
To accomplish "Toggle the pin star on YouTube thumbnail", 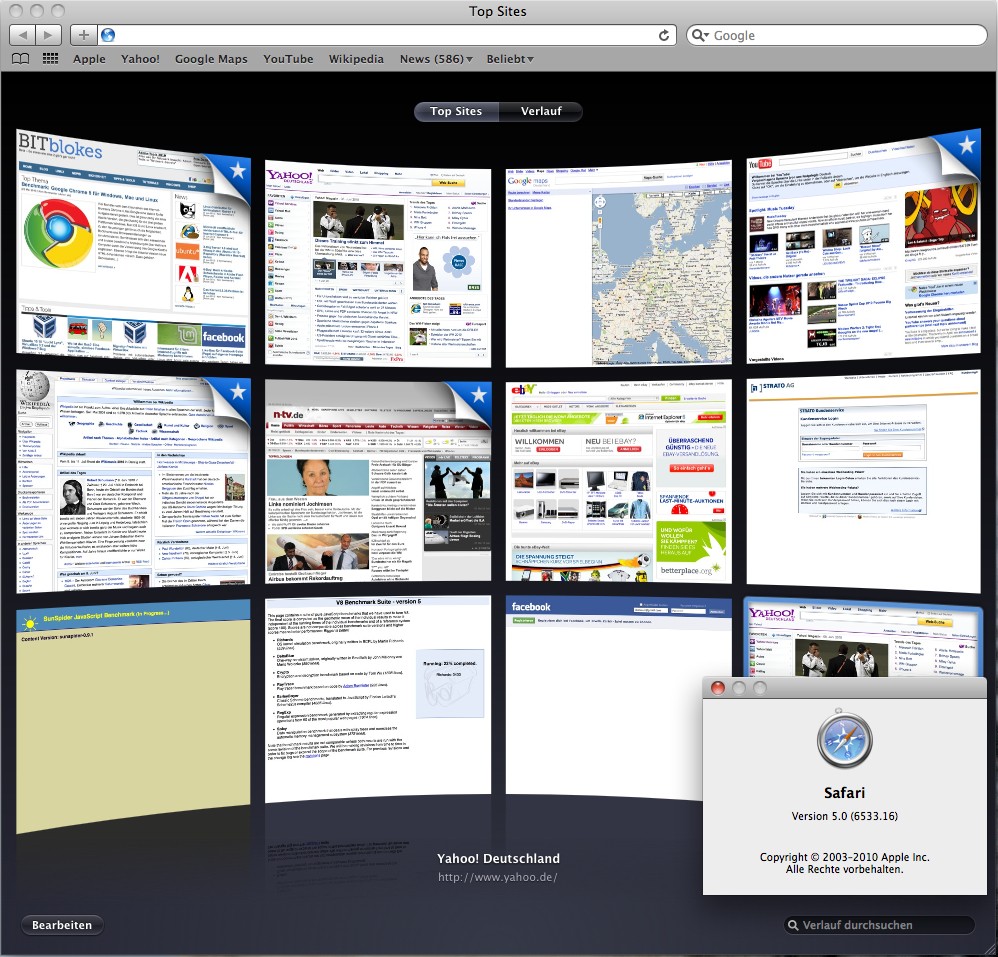I will coord(967,144).
